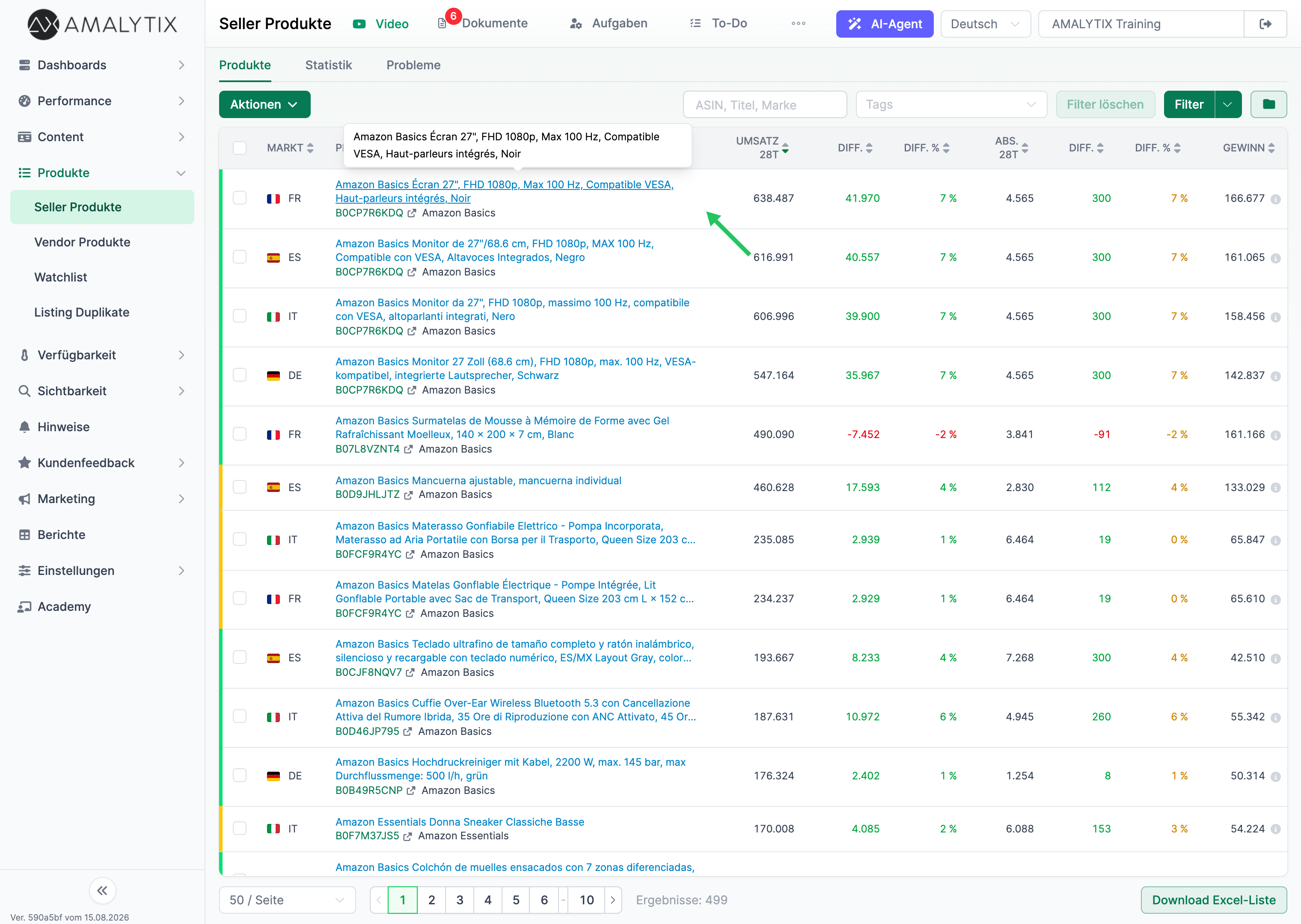Open the Amazon Basics Hochdruckreiniger product link
The height and width of the screenshot is (924, 1301).
(x=511, y=769)
